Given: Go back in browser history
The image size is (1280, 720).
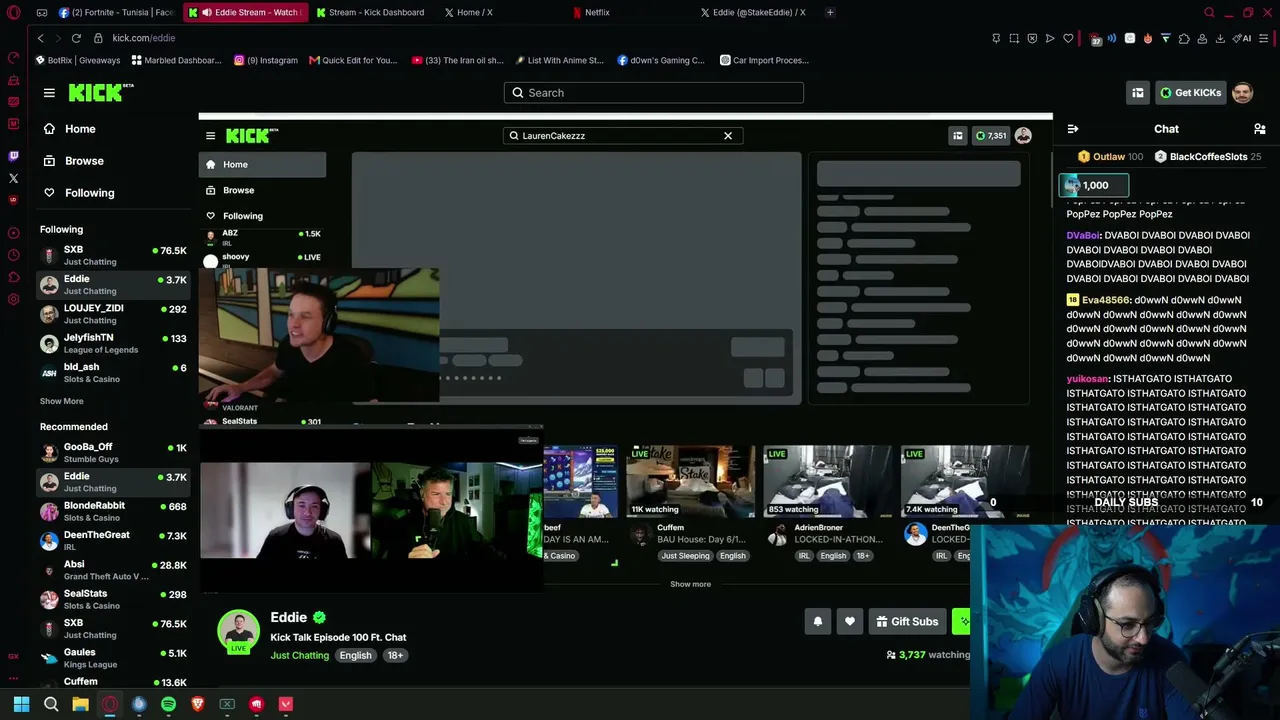Looking at the screenshot, I should (x=40, y=38).
